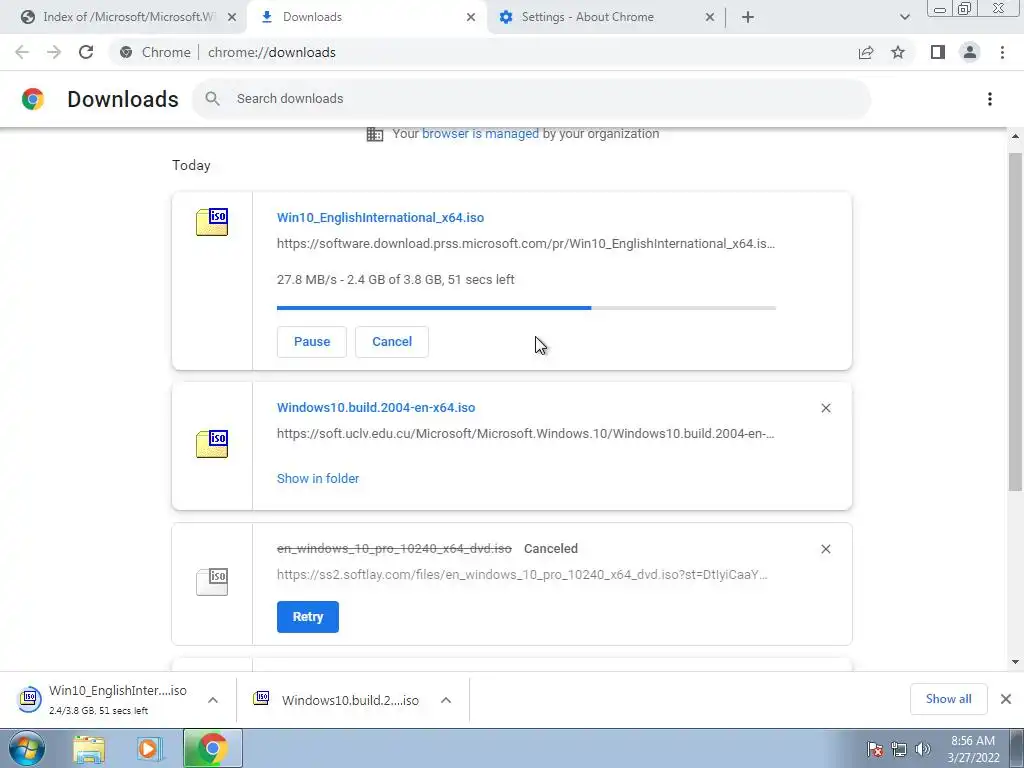Click the Chrome logo beside Downloads title

tap(33, 99)
